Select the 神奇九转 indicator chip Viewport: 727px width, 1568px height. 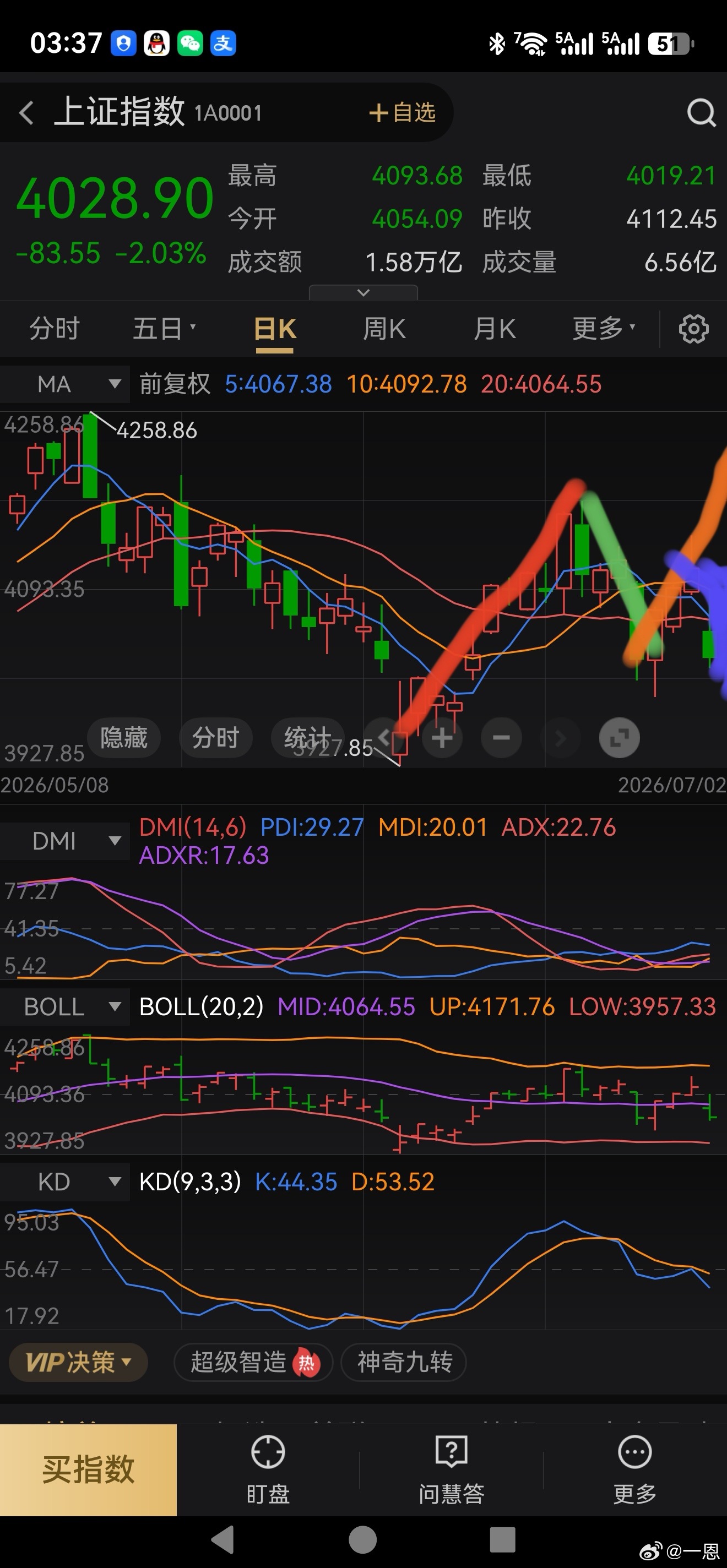pyautogui.click(x=404, y=1362)
